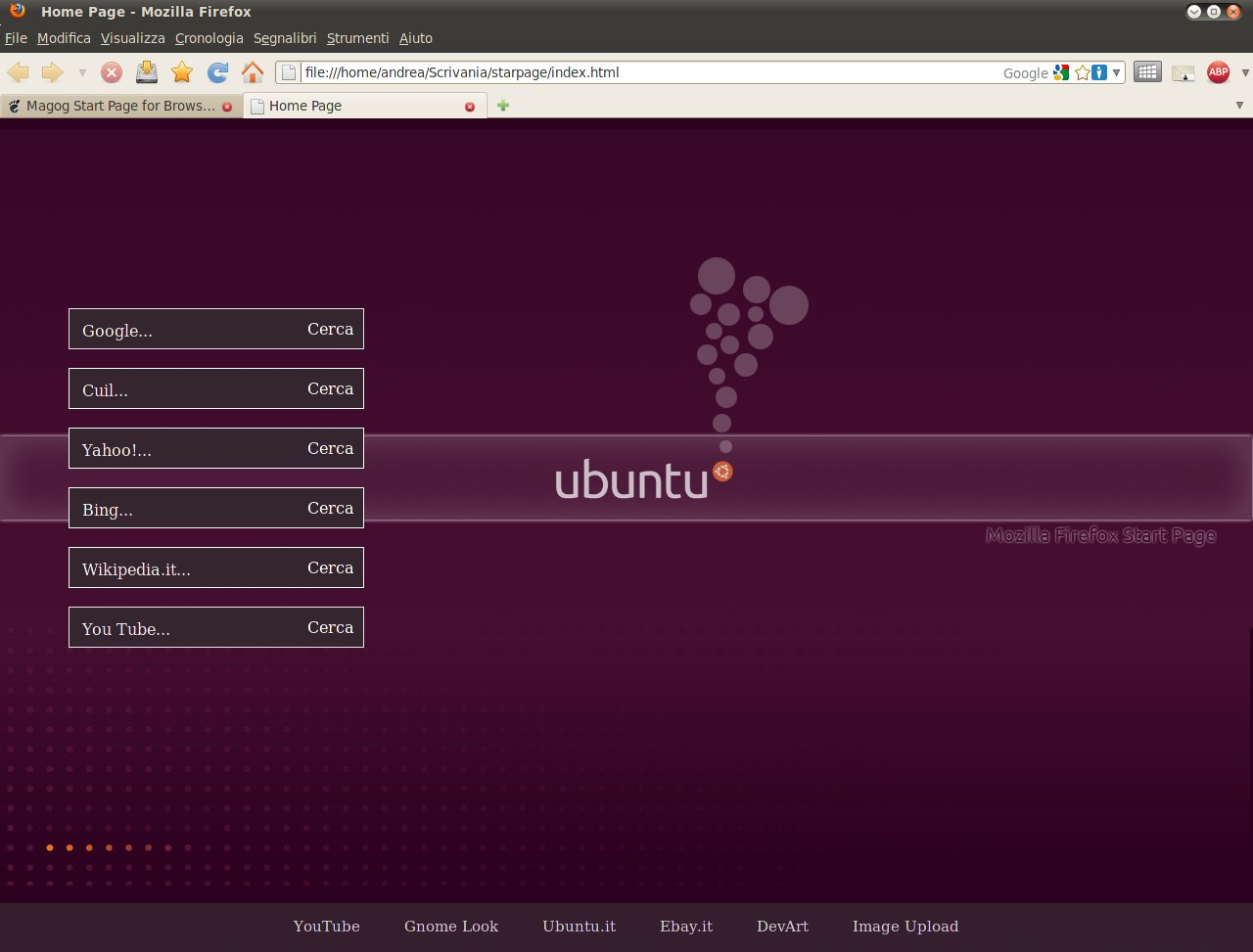Click the Firefox icon in title bar
This screenshot has height=952, width=1253.
click(x=18, y=12)
